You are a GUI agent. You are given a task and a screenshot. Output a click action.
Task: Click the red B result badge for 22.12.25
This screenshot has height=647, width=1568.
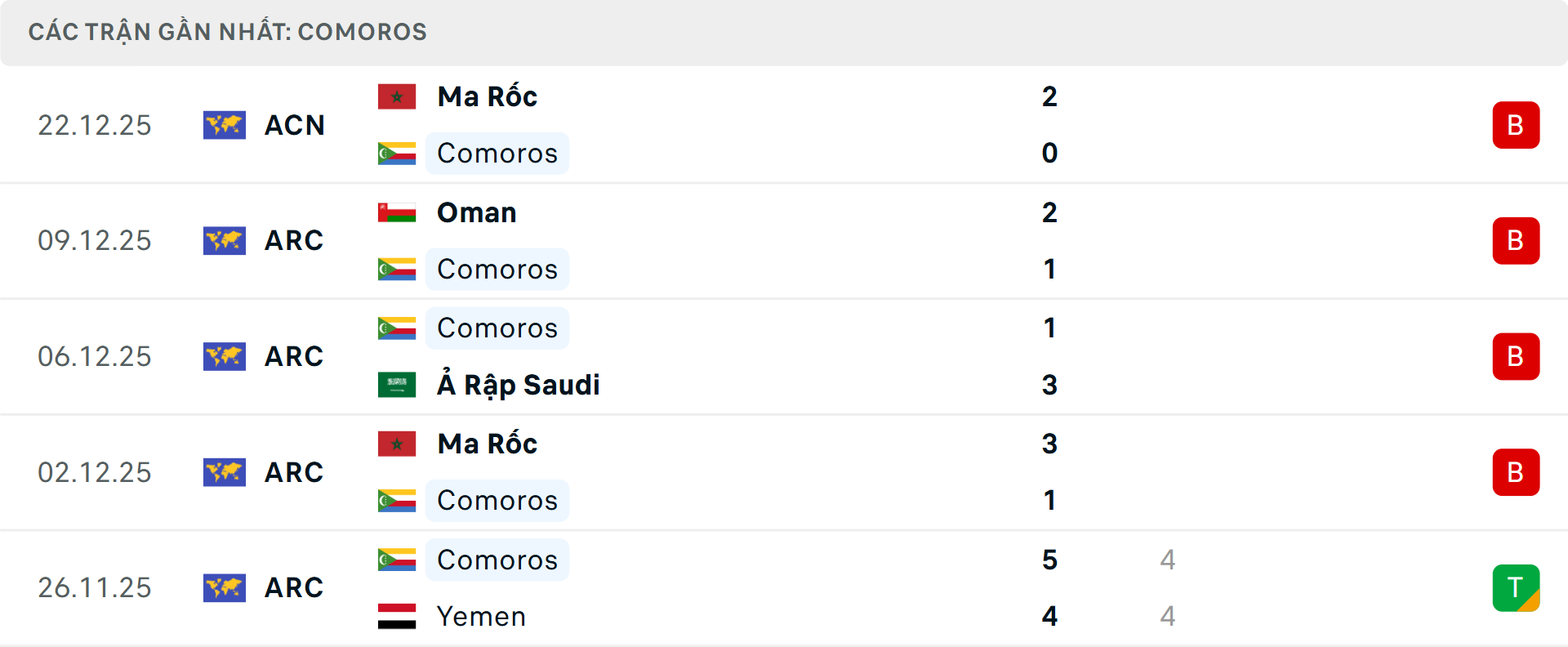tap(1516, 125)
